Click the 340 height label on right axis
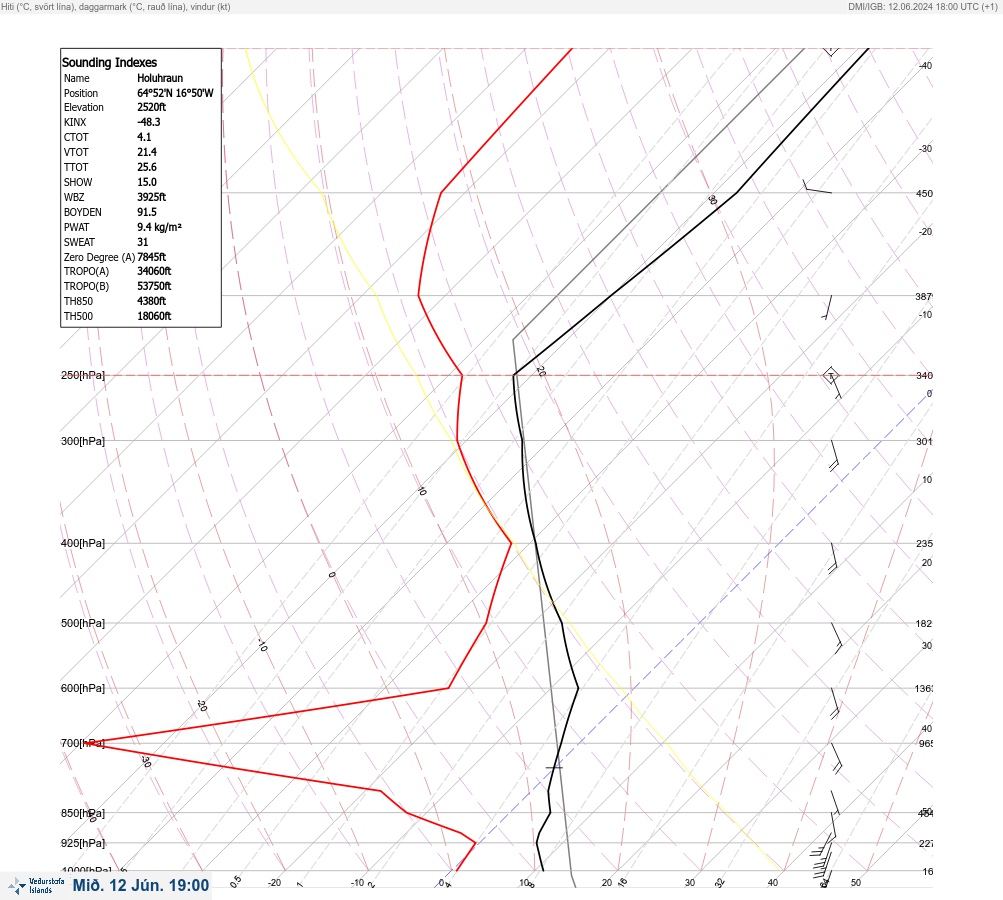Viewport: 1003px width, 900px height. [924, 375]
